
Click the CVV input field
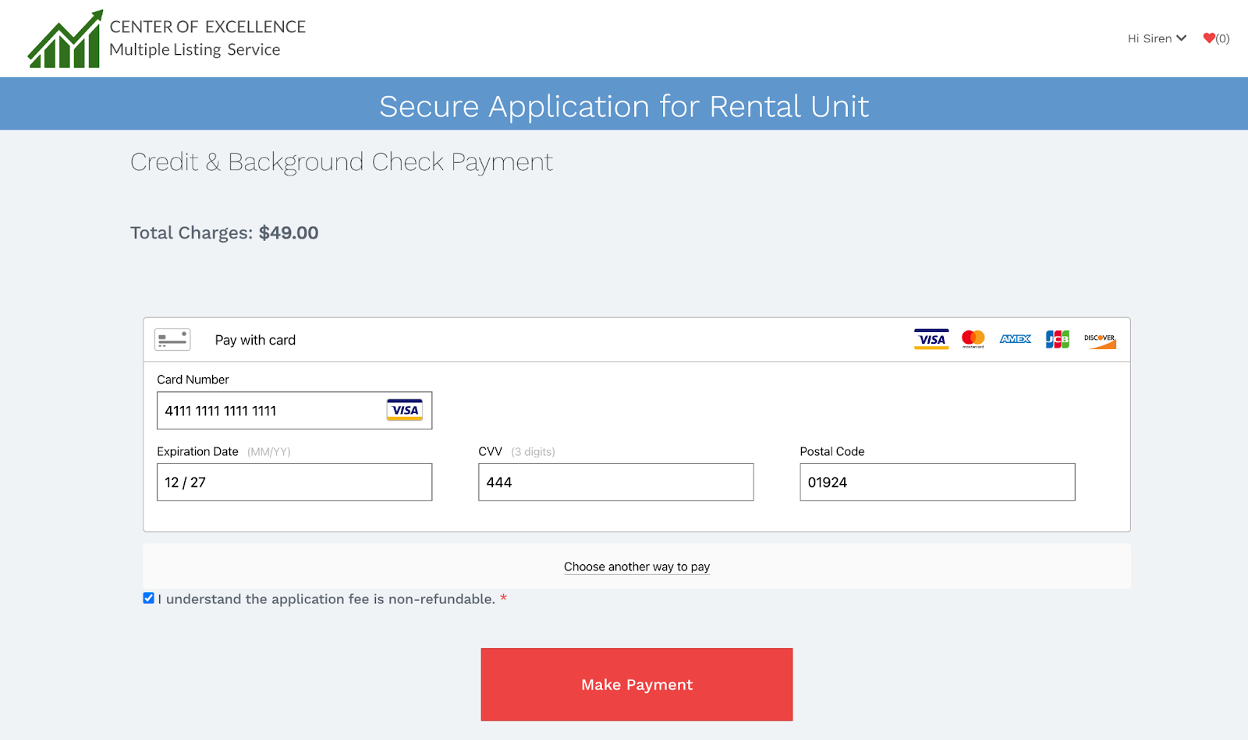click(x=615, y=482)
